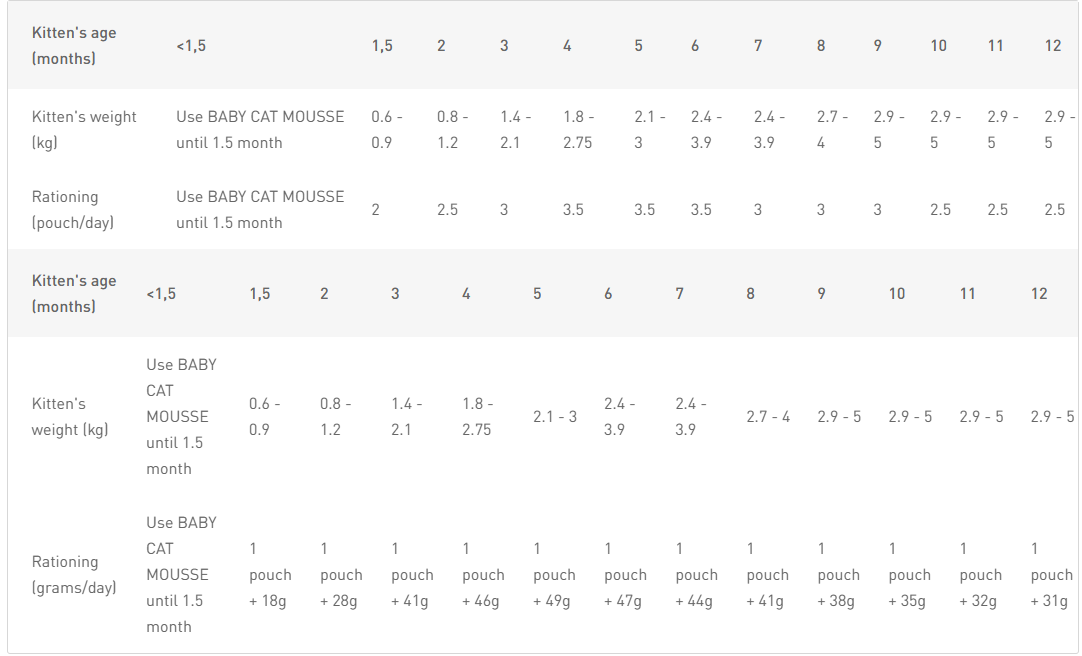Image resolution: width=1082 pixels, height=656 pixels.
Task: Select the '1 pouch + 47g' cell
Action: [x=625, y=574]
